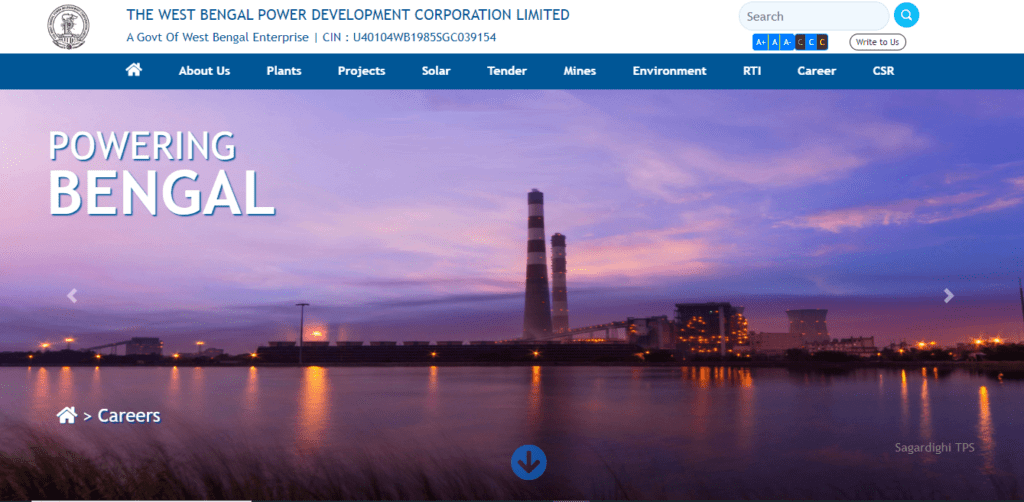Viewport: 1024px width, 502px height.
Task: Open the About Us menu
Action: coord(204,71)
